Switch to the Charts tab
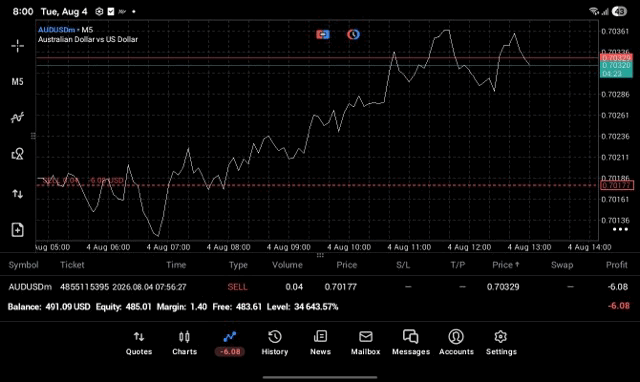 [184, 343]
